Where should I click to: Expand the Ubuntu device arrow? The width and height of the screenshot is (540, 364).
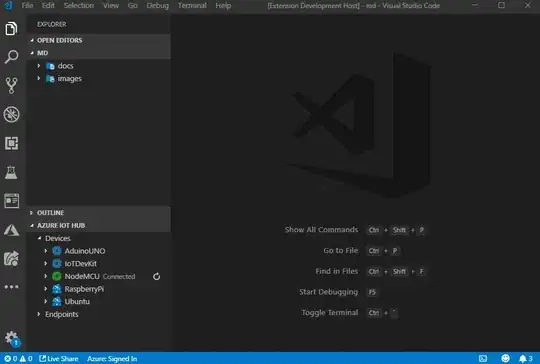46,301
